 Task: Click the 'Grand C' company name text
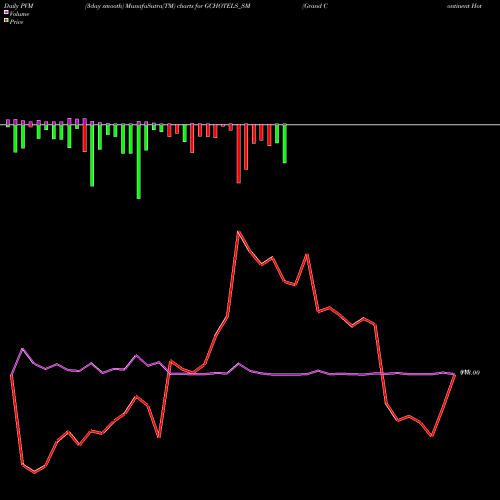(315, 6)
